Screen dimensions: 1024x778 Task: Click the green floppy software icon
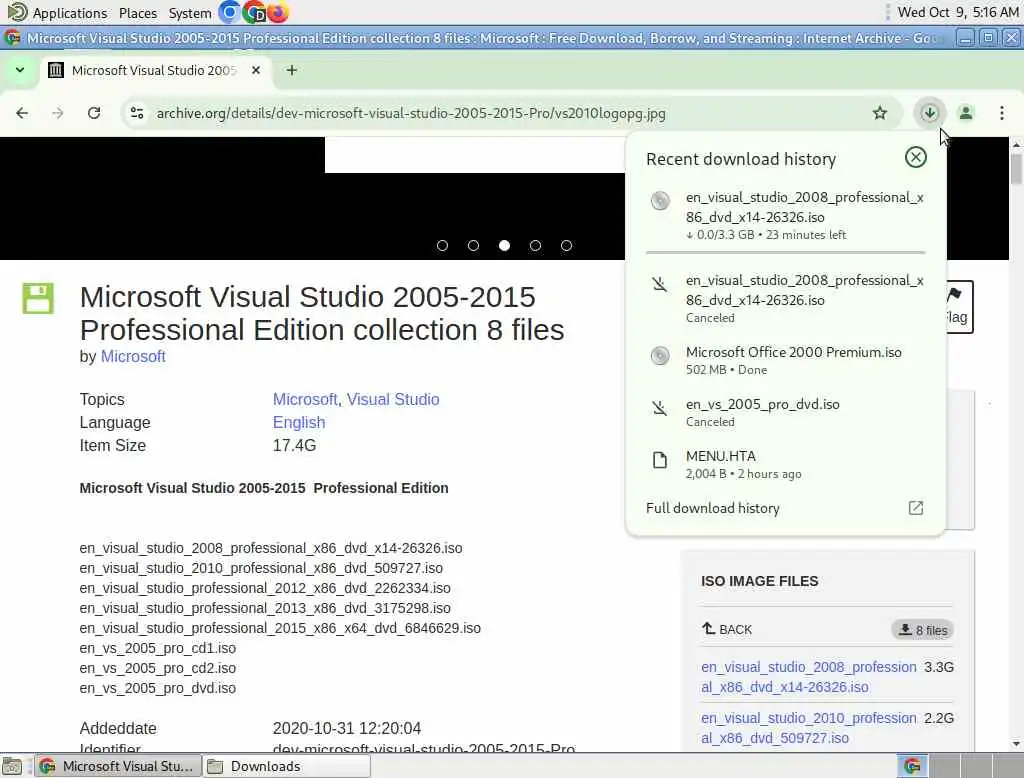click(38, 299)
